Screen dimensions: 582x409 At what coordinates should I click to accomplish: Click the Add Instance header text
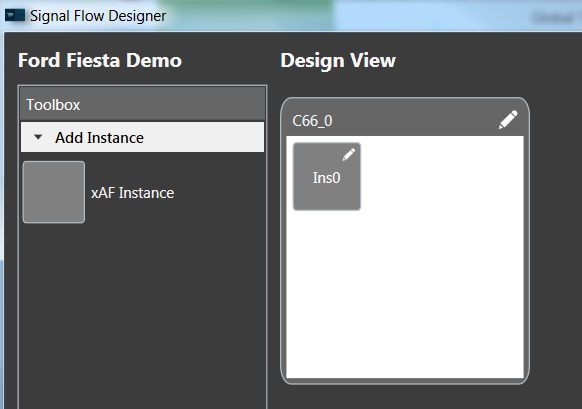(99, 138)
